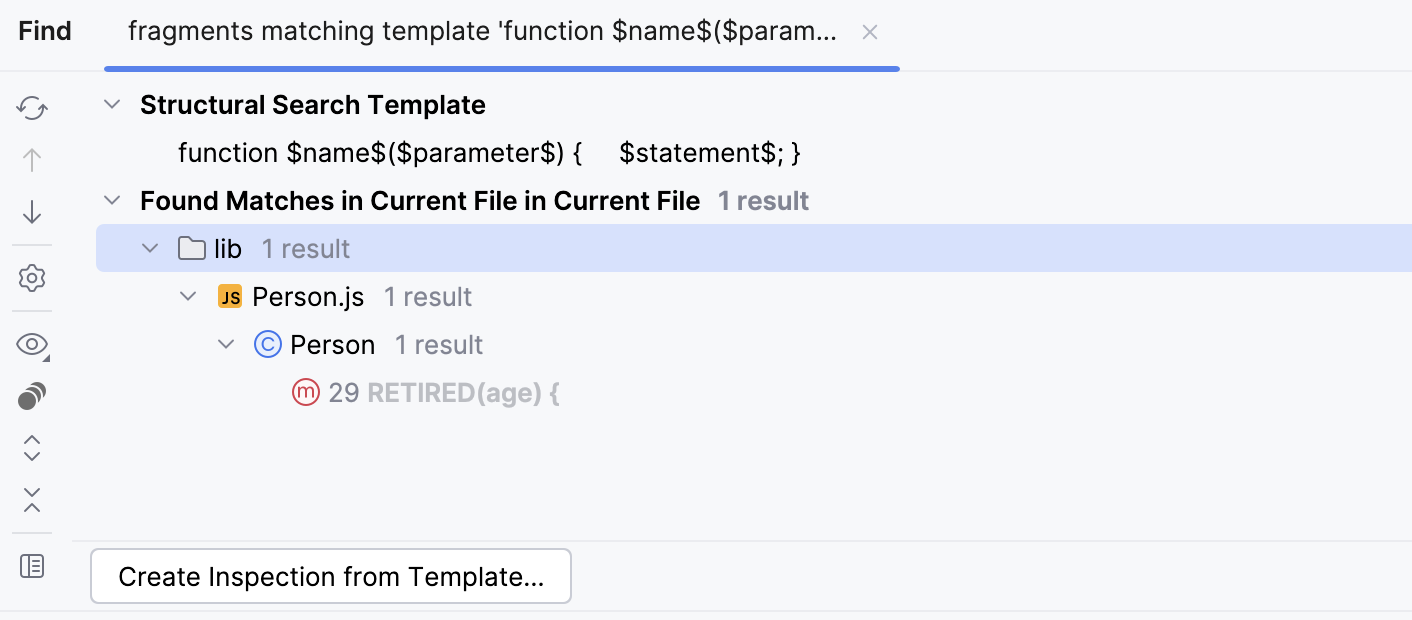
Task: Click the Rerun search icon
Action: click(x=32, y=108)
